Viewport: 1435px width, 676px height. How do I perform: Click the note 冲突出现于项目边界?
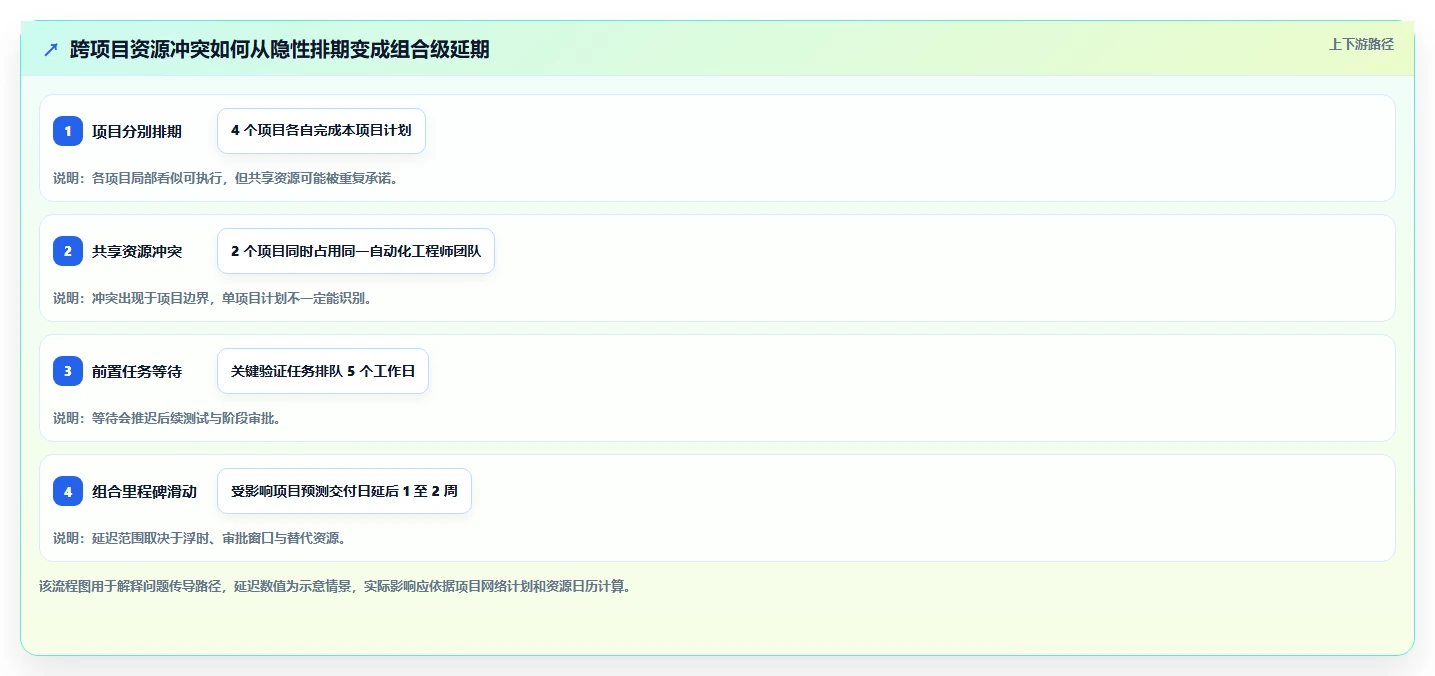coord(212,298)
